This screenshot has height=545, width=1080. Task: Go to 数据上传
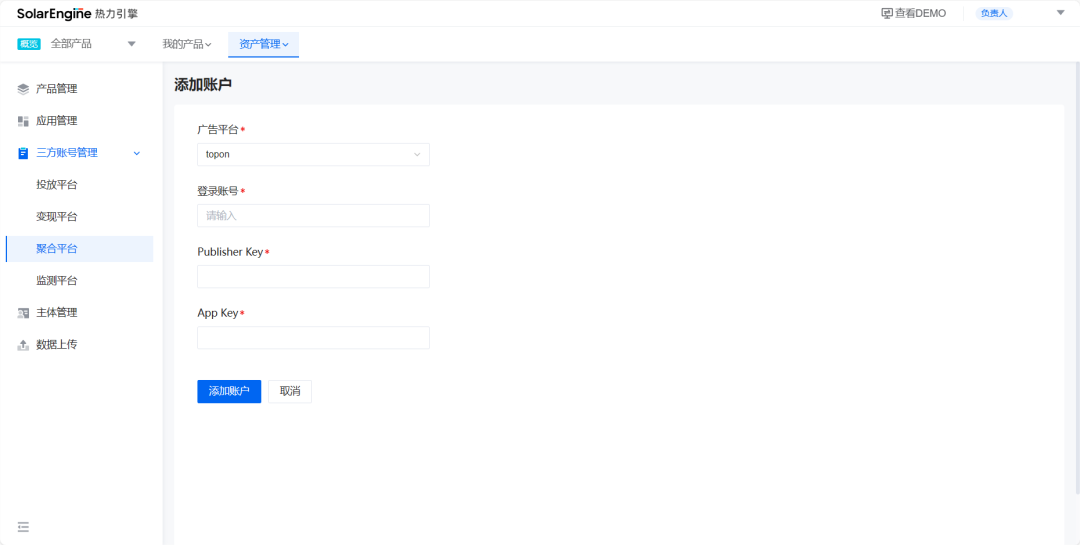click(56, 345)
